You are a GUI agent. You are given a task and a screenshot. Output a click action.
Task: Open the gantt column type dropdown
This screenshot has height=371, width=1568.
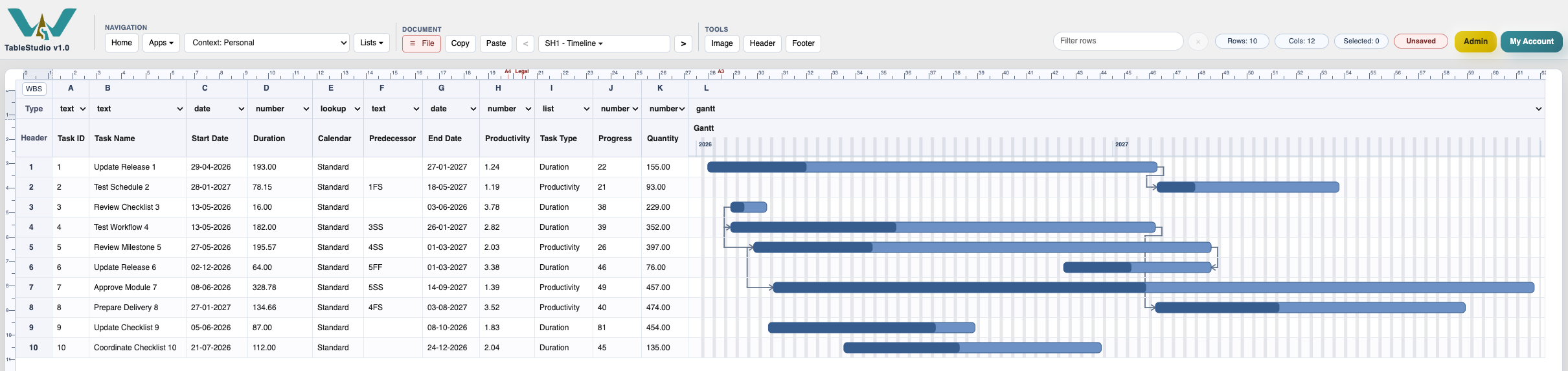[x=1118, y=109]
